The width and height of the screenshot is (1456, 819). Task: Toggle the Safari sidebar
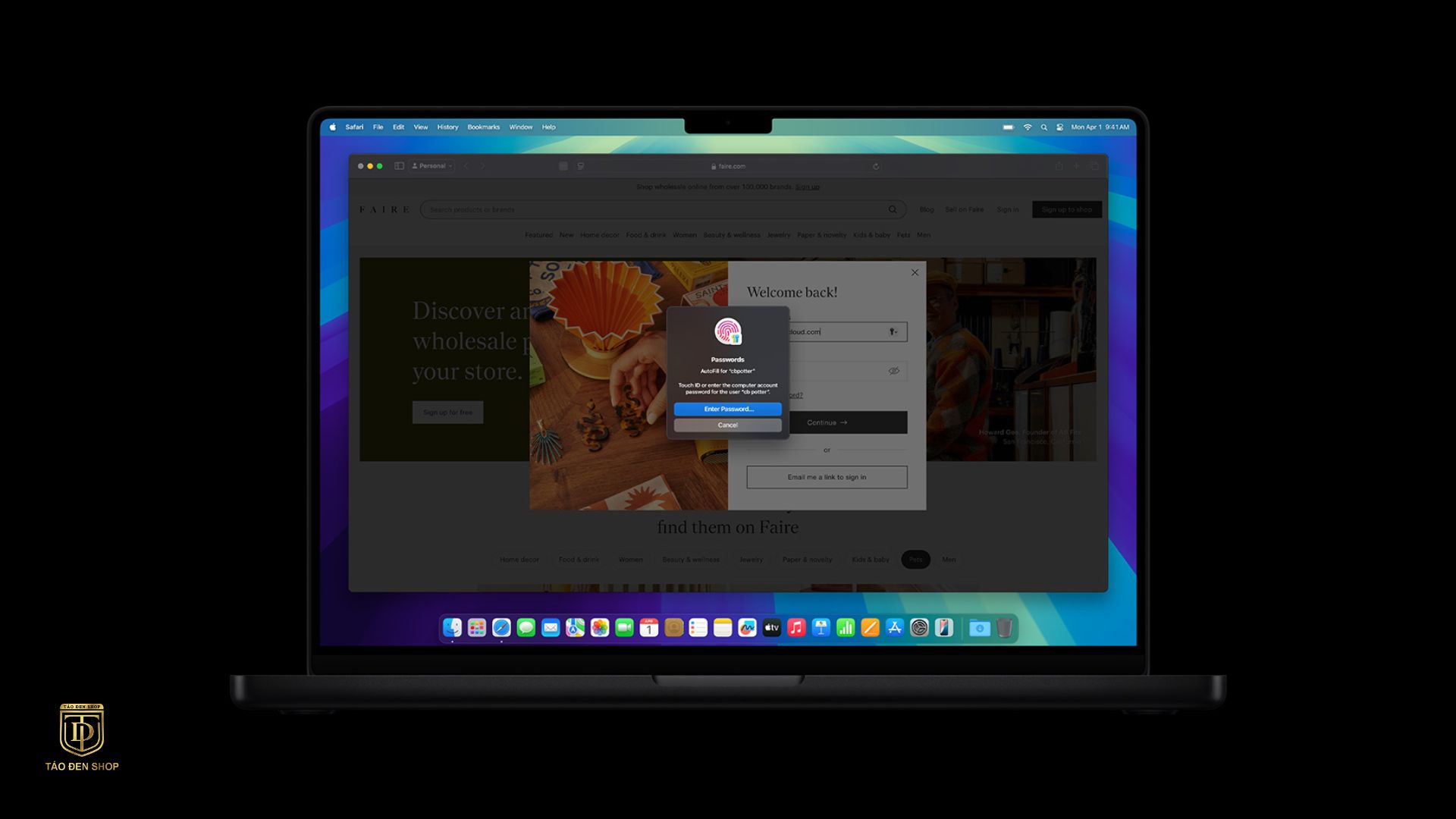click(x=399, y=166)
